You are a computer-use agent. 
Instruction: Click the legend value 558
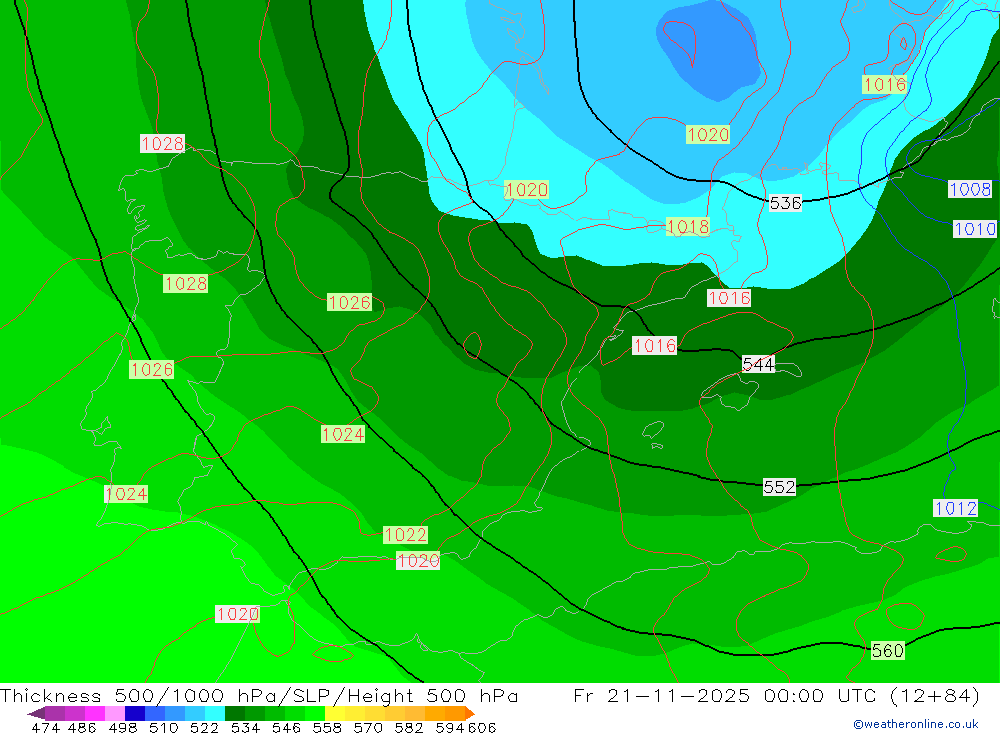tap(327, 727)
